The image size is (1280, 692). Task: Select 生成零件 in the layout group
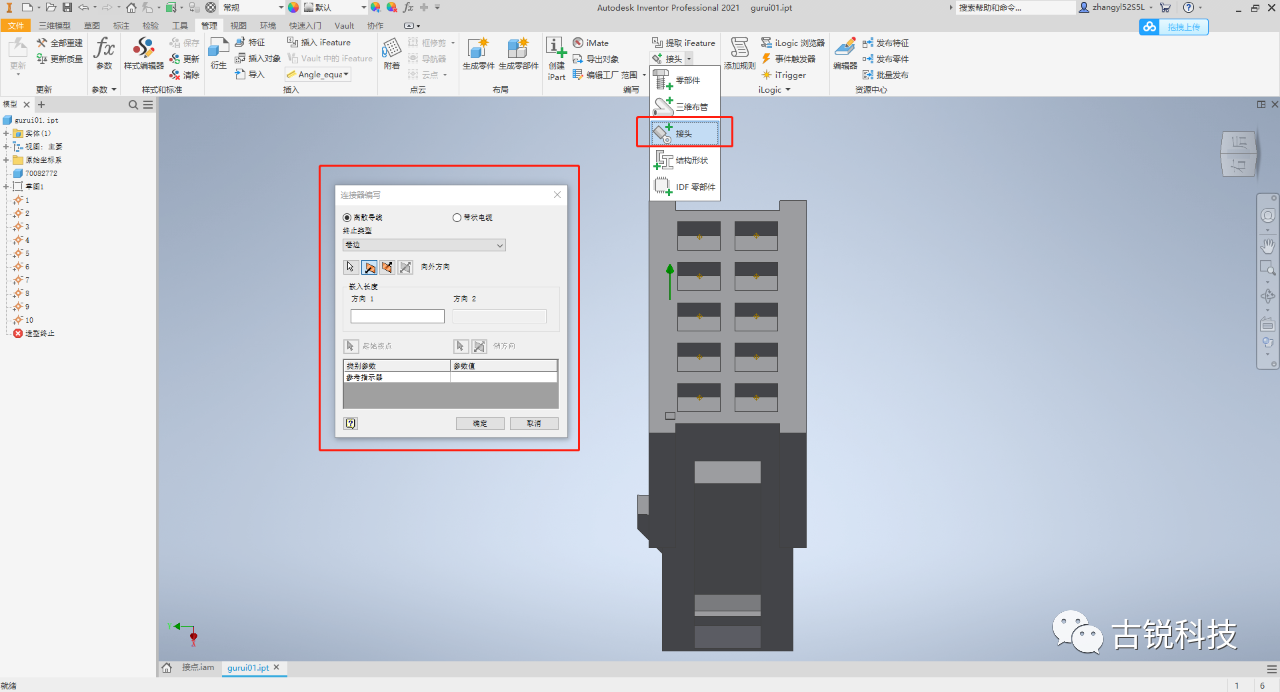[478, 53]
